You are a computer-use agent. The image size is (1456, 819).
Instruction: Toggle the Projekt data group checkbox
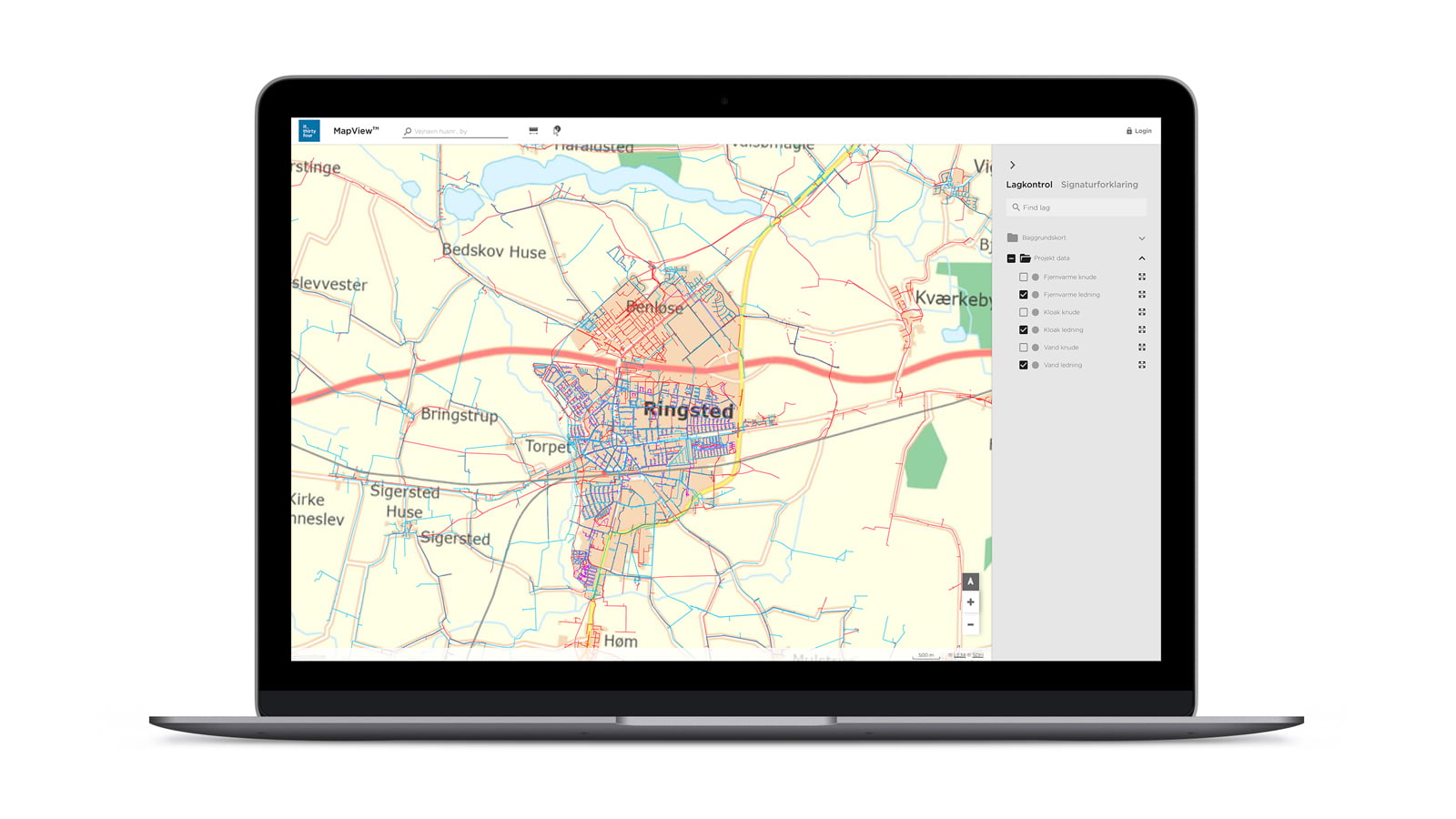[x=1011, y=258]
